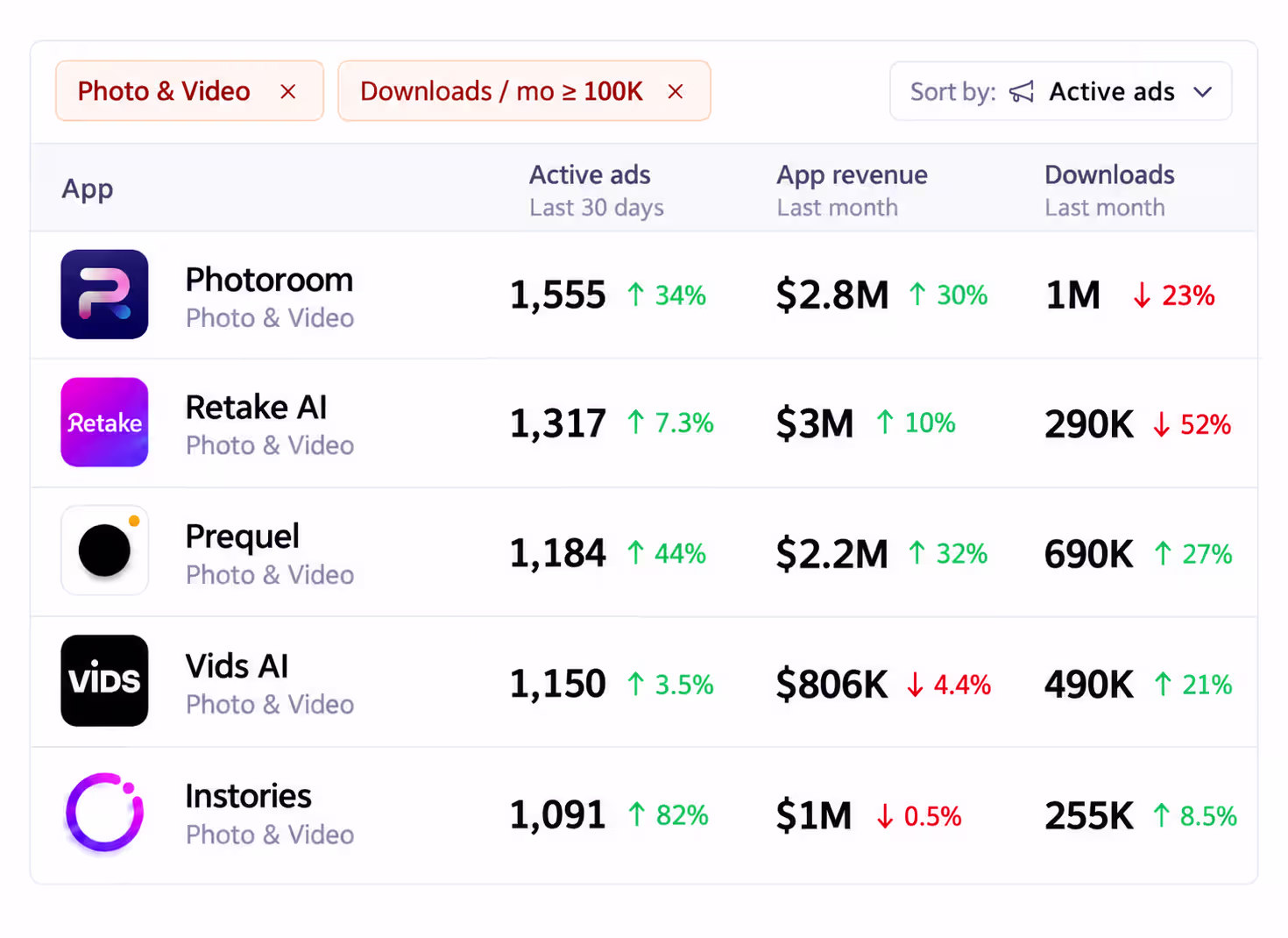This screenshot has width=1288, height=938.
Task: Click the $3M revenue value
Action: click(x=815, y=423)
